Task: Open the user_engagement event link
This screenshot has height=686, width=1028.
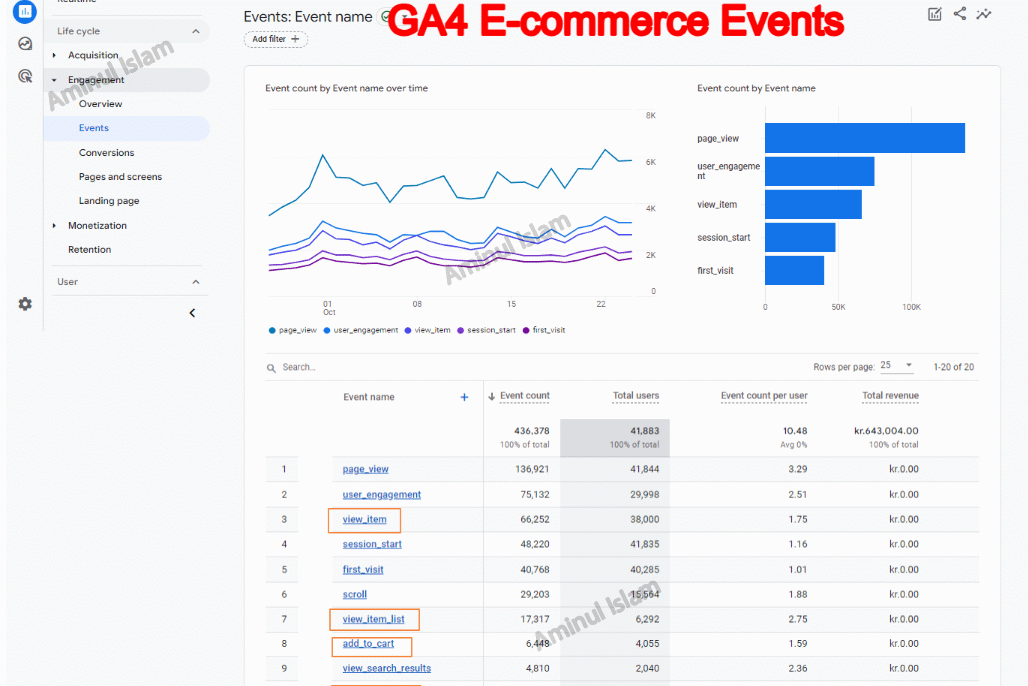Action: [x=382, y=494]
